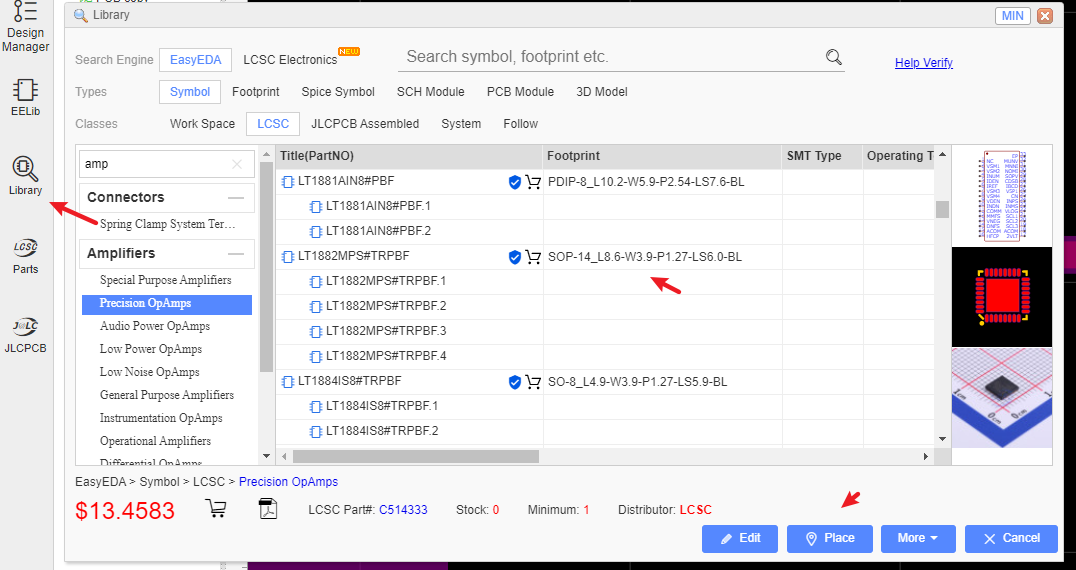Click the symbol icon of LT1882MPS#TRPBF.1

[315, 281]
